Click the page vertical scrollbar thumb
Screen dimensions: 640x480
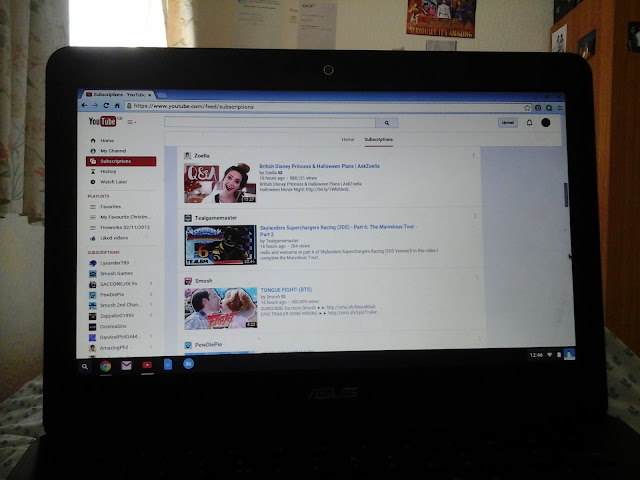[x=566, y=195]
